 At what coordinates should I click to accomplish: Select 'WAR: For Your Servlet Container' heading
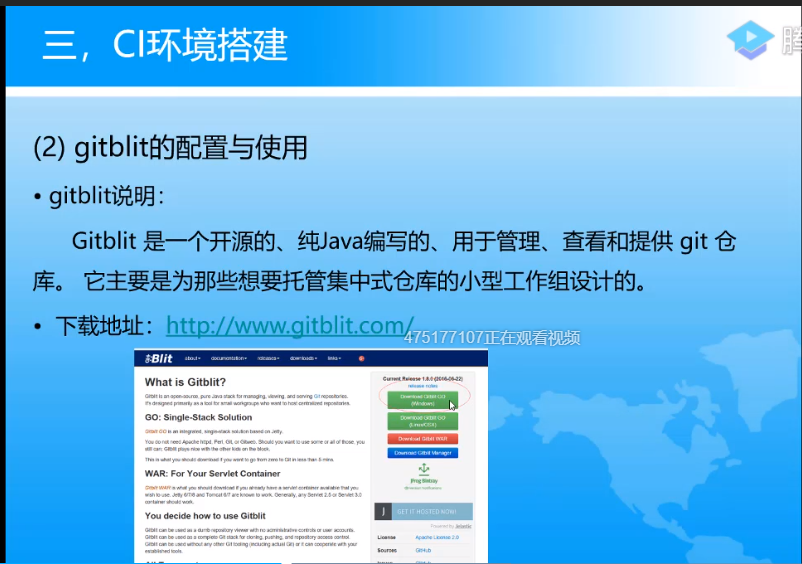[x=212, y=473]
